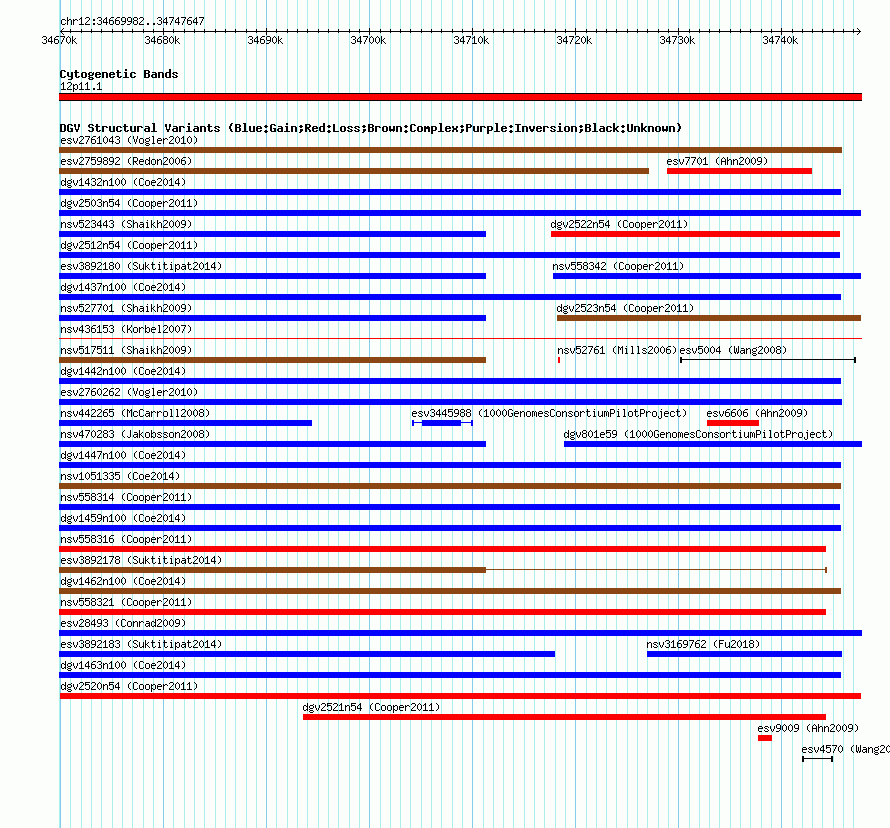
Task: Click the dgv2521n54 red bar
Action: (564, 717)
